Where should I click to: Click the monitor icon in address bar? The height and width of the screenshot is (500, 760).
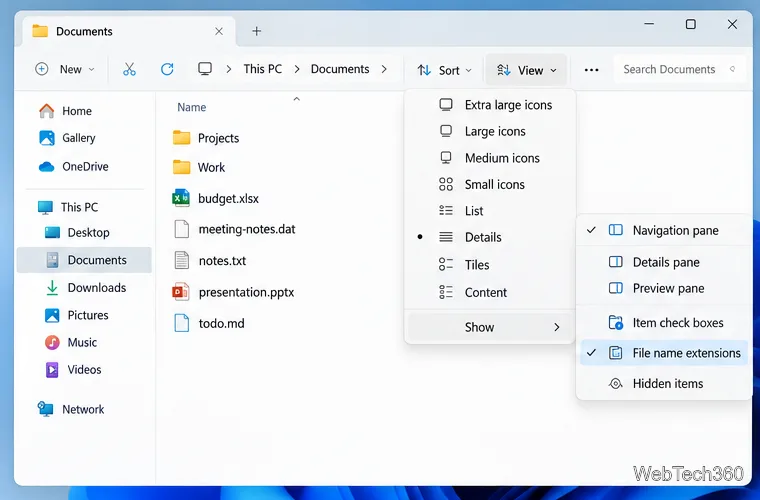[205, 69]
